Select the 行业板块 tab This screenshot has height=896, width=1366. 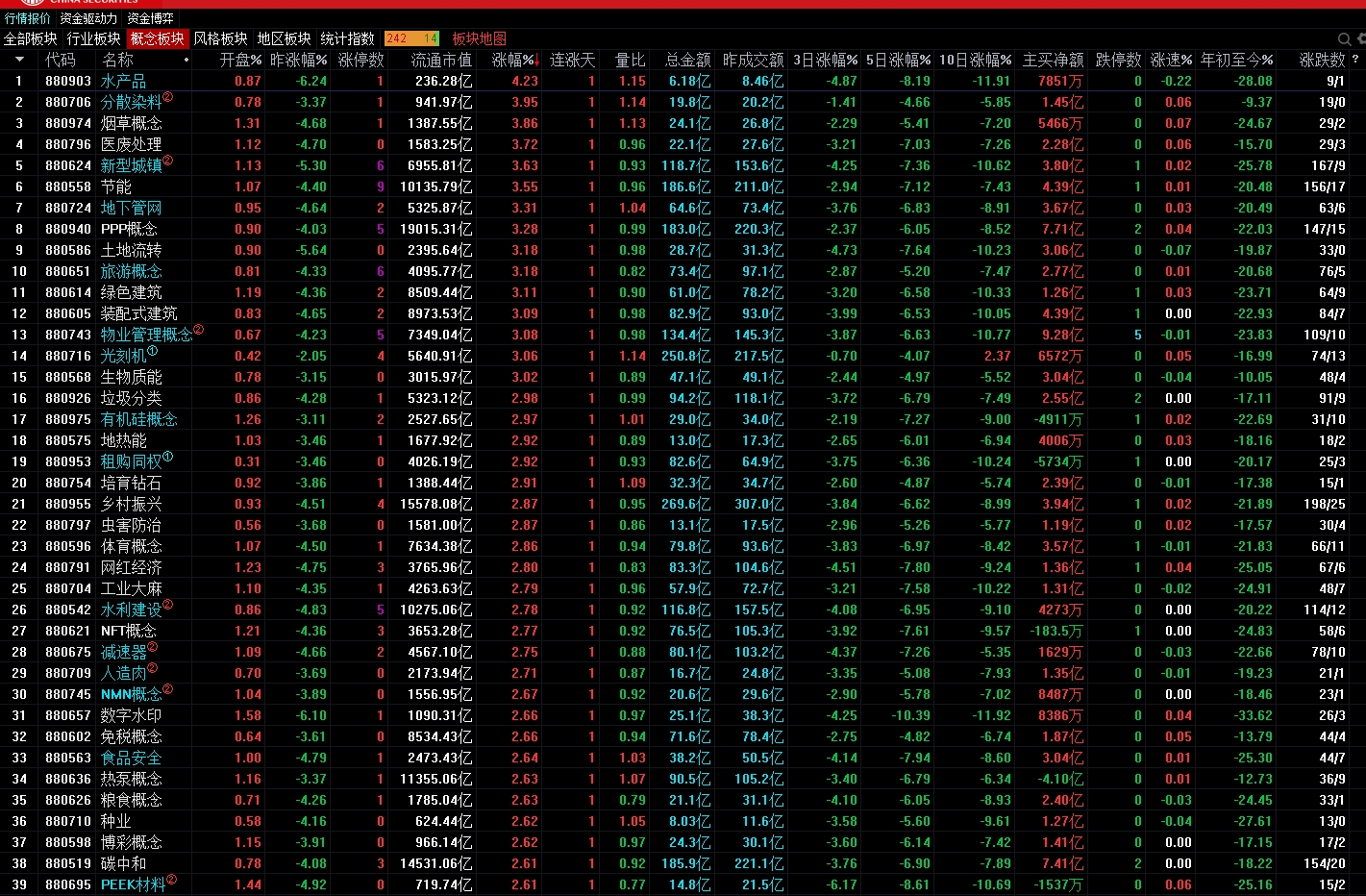coord(94,38)
